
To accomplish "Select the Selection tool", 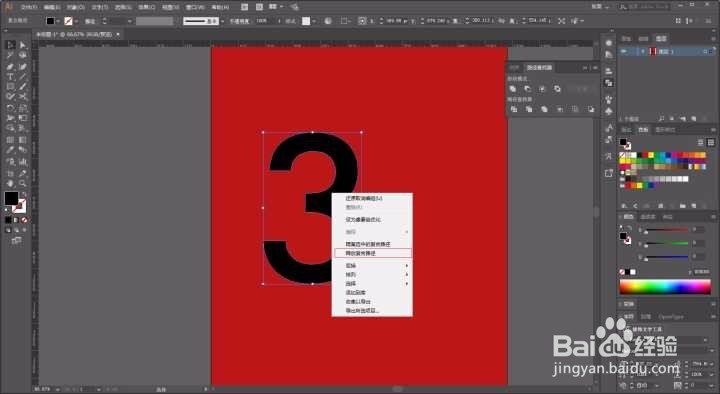I will pyautogui.click(x=11, y=45).
